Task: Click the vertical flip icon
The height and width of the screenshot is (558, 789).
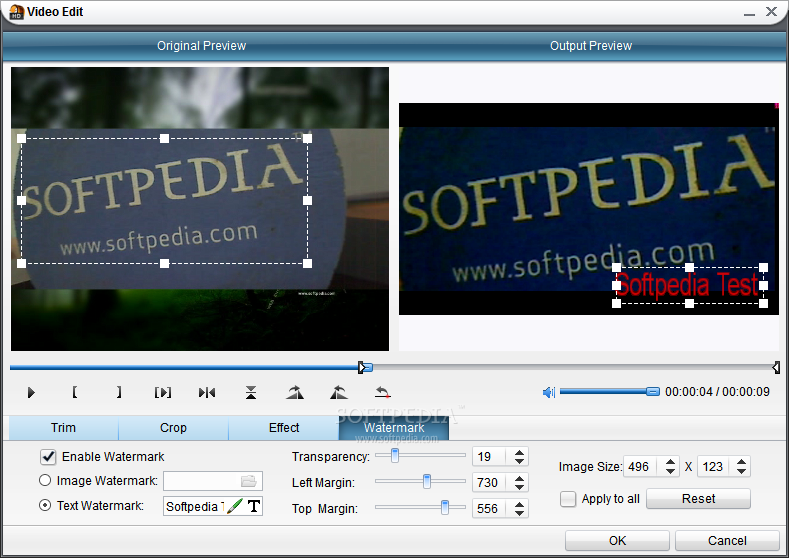Action: [x=251, y=392]
